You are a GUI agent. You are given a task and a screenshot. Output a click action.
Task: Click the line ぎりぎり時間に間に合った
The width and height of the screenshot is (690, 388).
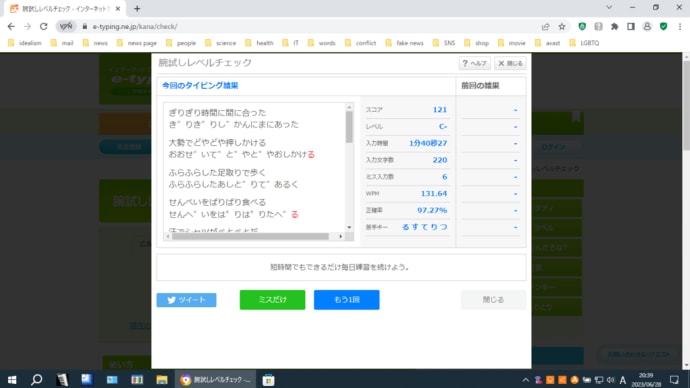click(x=217, y=113)
